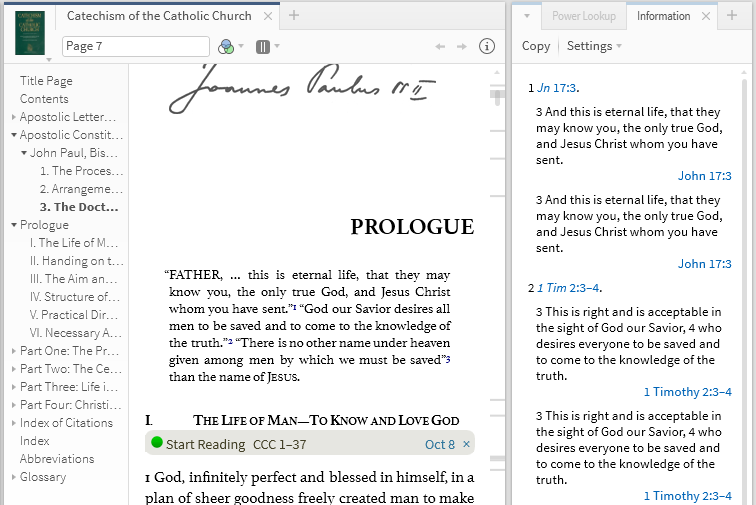
Task: Expand Part Two in contents
Action: point(14,369)
